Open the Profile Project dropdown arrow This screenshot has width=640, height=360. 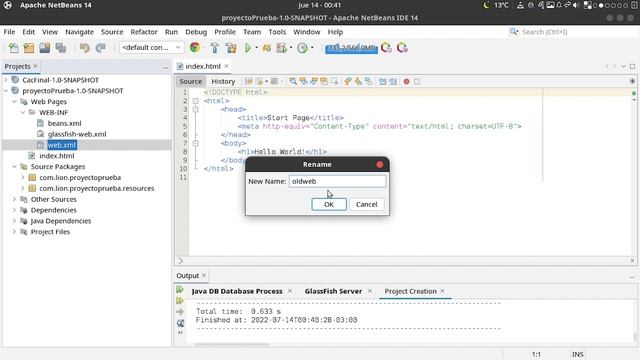click(312, 48)
